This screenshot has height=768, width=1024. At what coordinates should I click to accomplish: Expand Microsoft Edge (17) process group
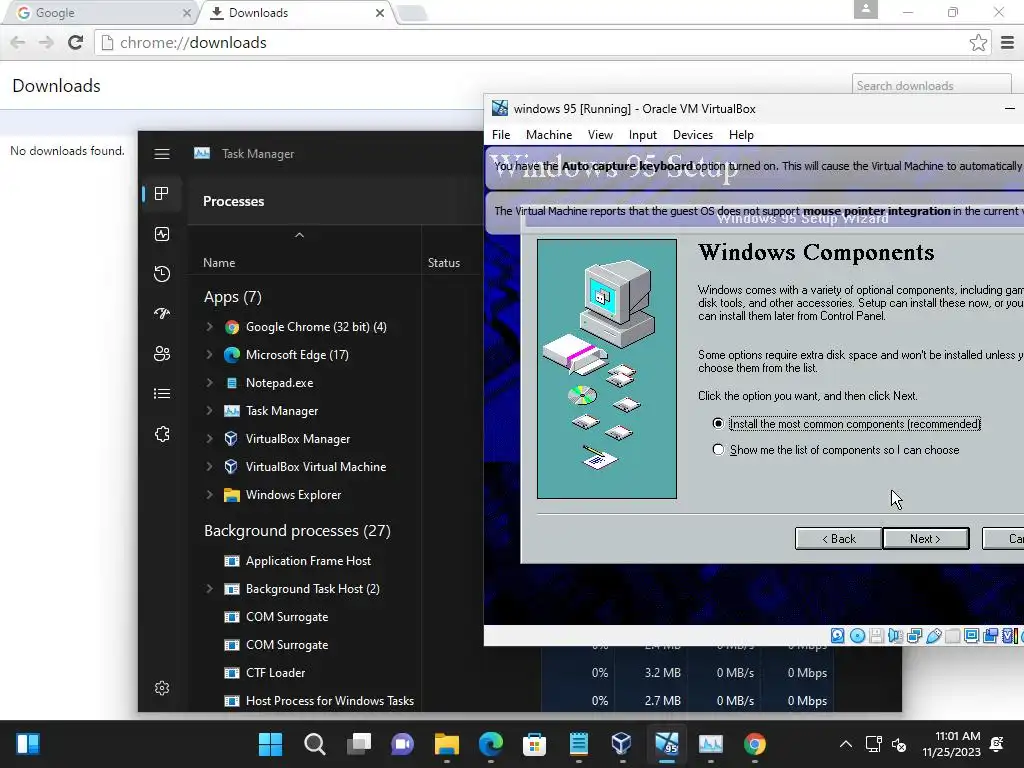(209, 355)
